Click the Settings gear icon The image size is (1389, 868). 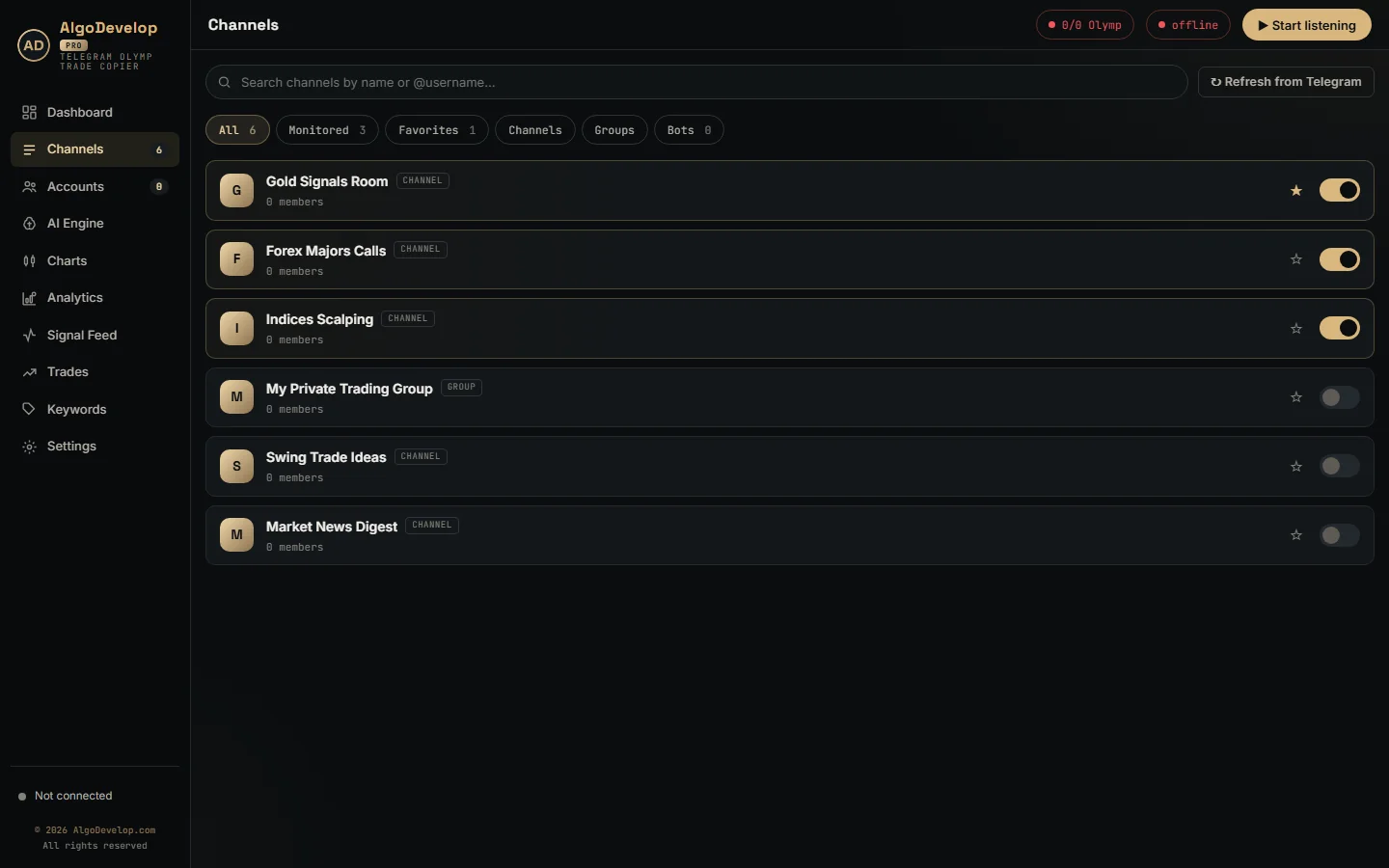click(x=29, y=447)
